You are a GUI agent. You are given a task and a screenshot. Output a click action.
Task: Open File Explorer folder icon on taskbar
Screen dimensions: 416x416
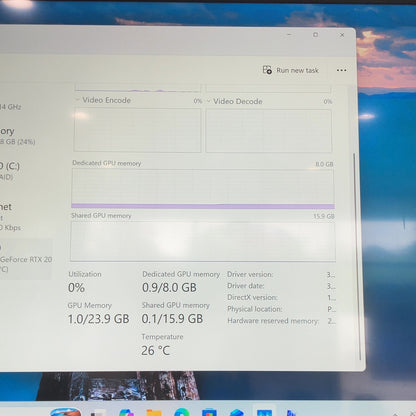(154, 413)
